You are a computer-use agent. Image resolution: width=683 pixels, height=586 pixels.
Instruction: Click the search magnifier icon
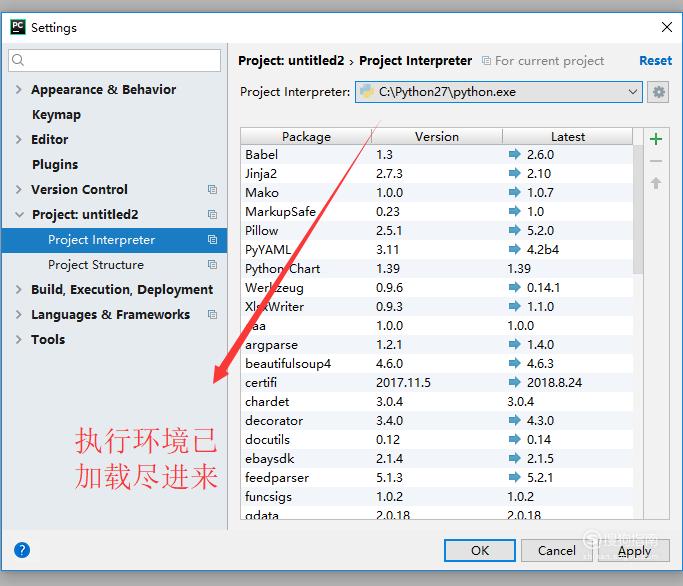(x=18, y=60)
